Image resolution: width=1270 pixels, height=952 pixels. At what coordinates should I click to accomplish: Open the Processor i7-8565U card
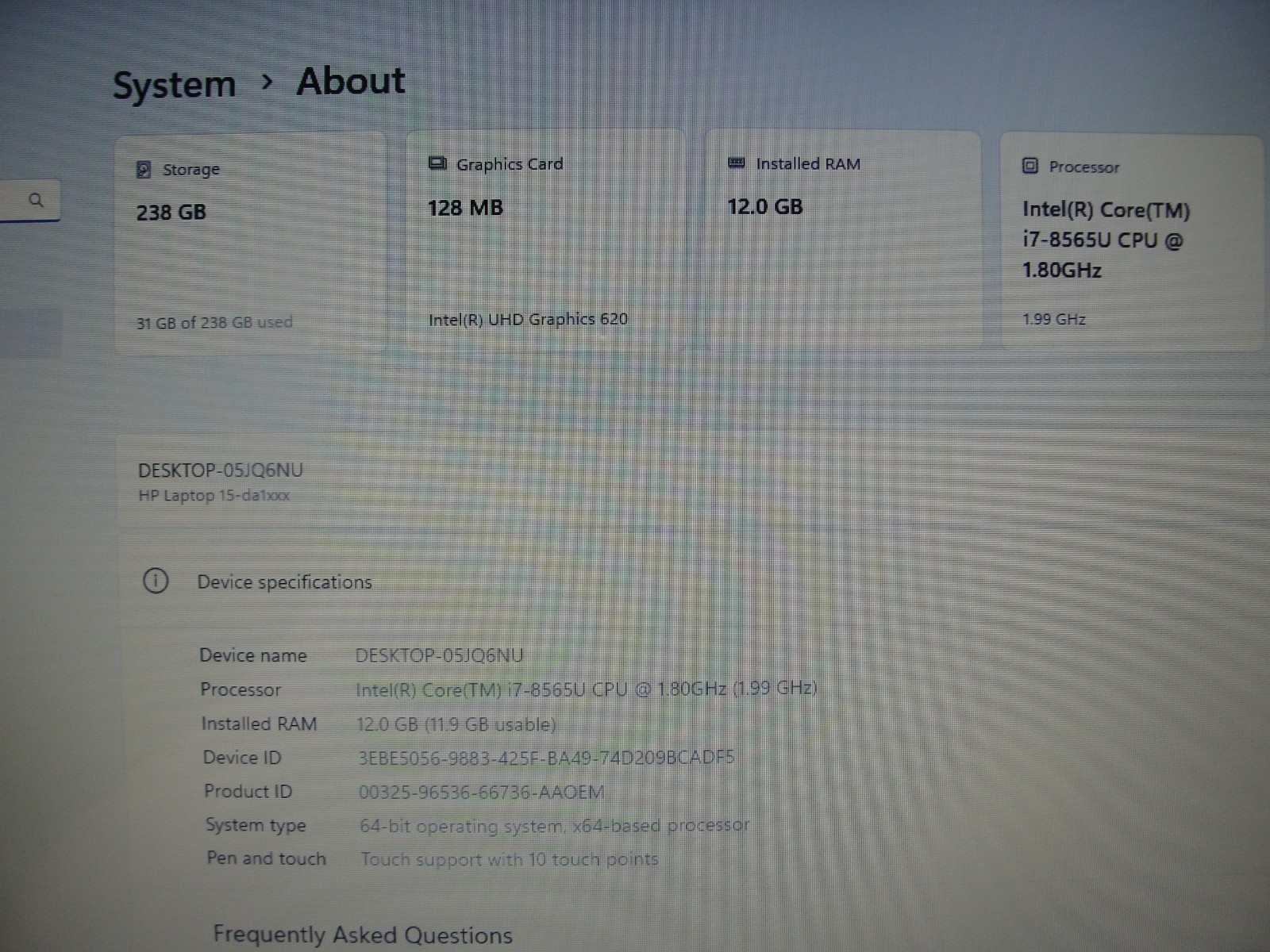click(1131, 244)
